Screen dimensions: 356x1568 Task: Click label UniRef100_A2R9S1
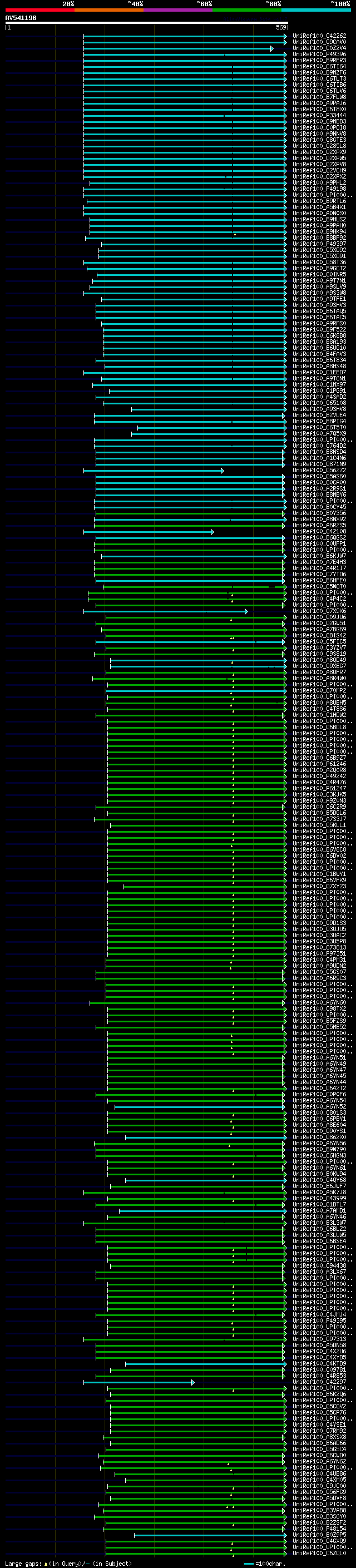tap(319, 489)
